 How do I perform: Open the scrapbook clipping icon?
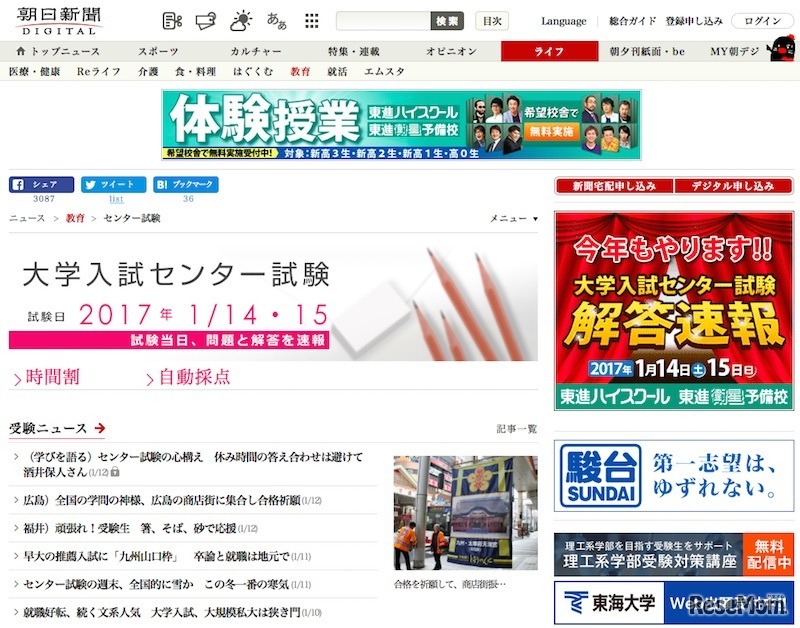click(x=170, y=20)
